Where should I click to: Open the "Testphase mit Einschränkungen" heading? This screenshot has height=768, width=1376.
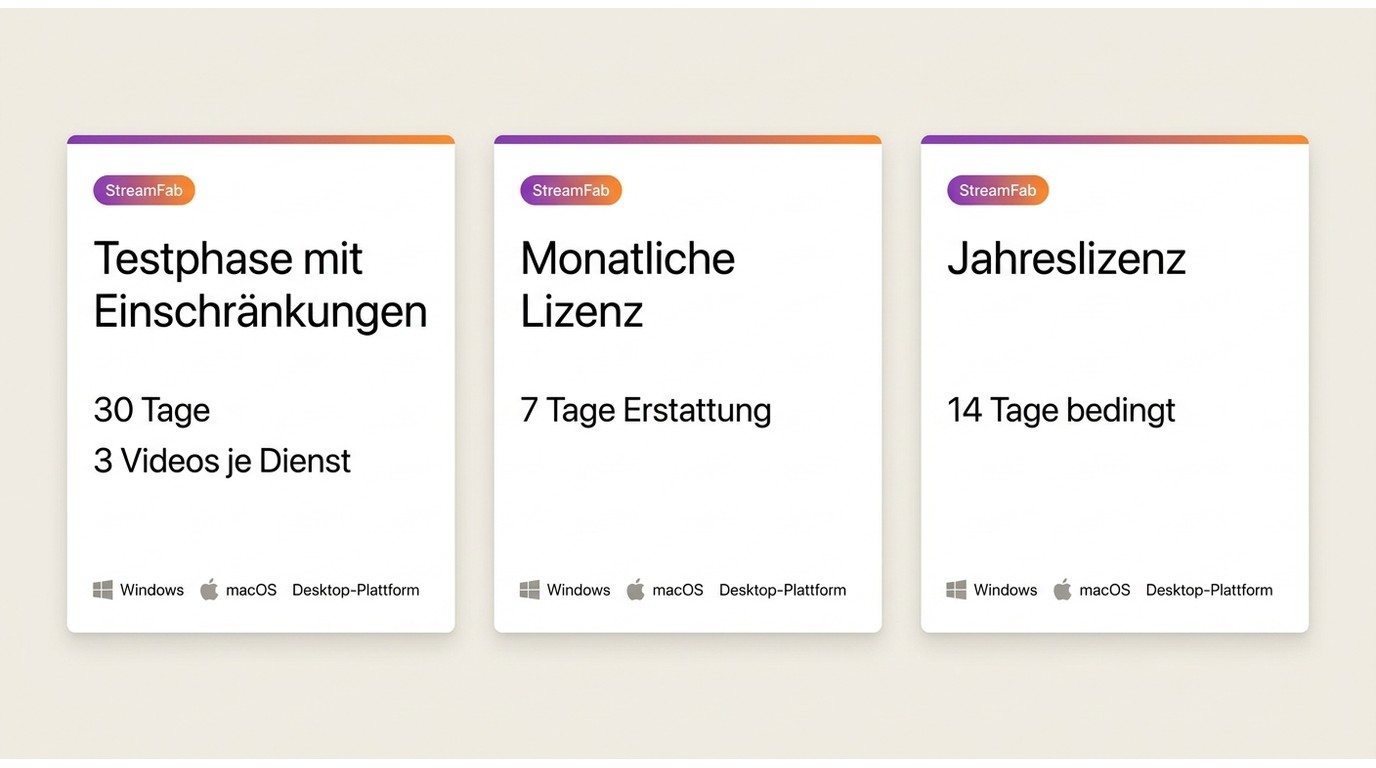click(x=260, y=285)
